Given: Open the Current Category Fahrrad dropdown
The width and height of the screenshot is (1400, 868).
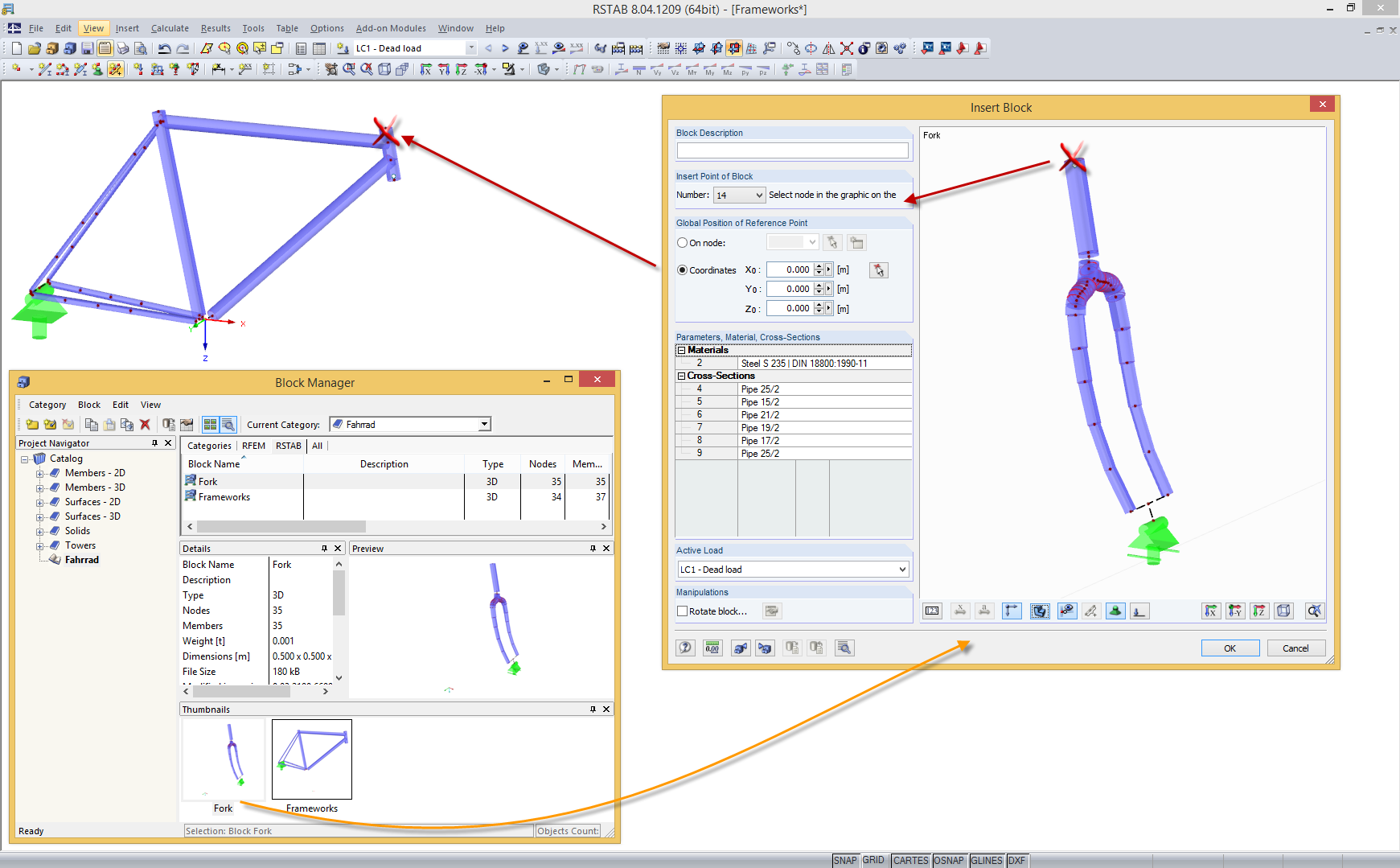Looking at the screenshot, I should tap(484, 424).
